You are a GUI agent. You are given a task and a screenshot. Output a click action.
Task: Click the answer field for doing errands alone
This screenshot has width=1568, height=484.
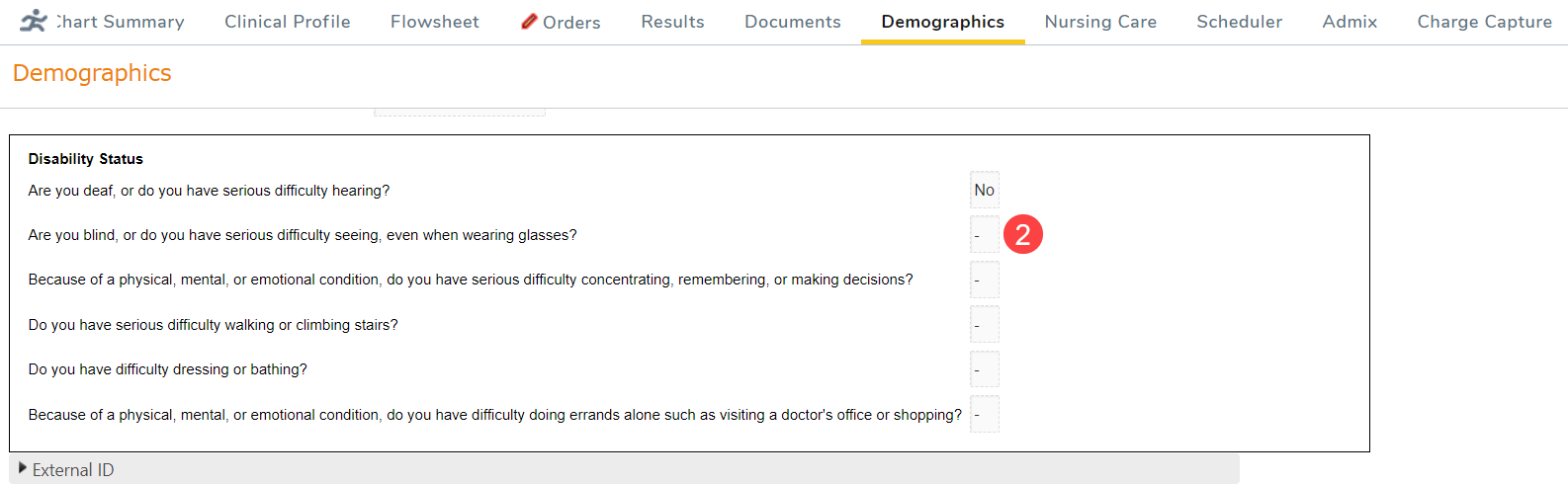click(985, 415)
